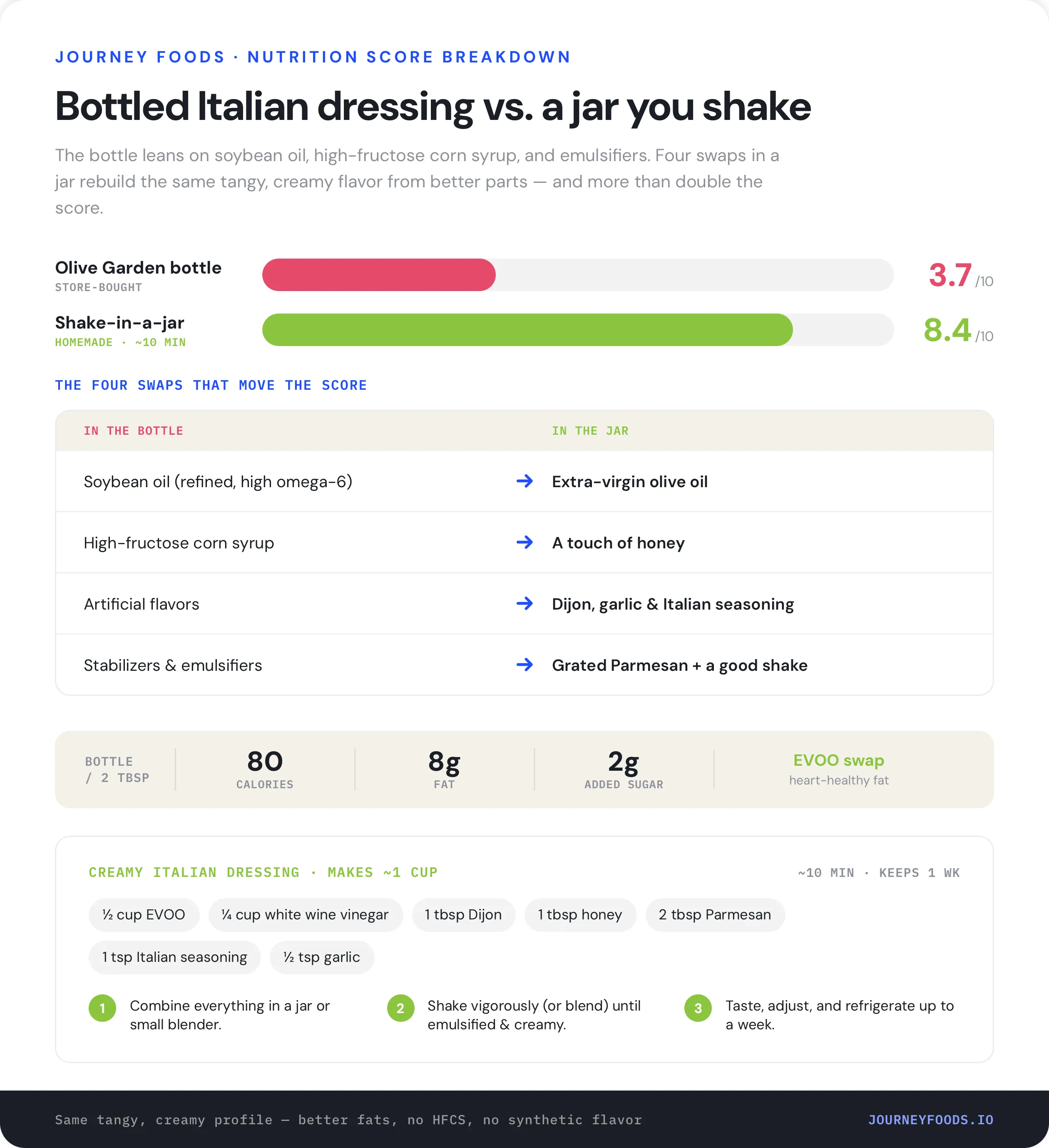Click the green step 1 circle

[x=102, y=1009]
